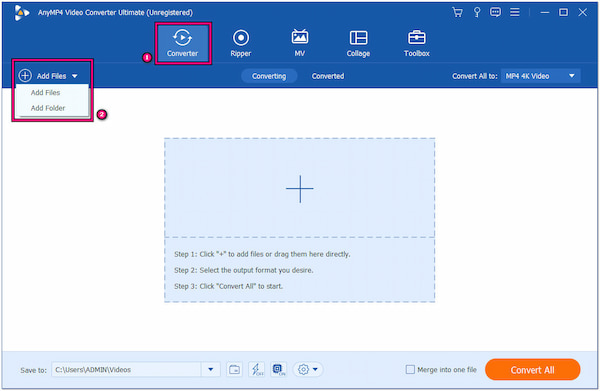Show the Converting list
The height and width of the screenshot is (391, 600).
click(269, 76)
